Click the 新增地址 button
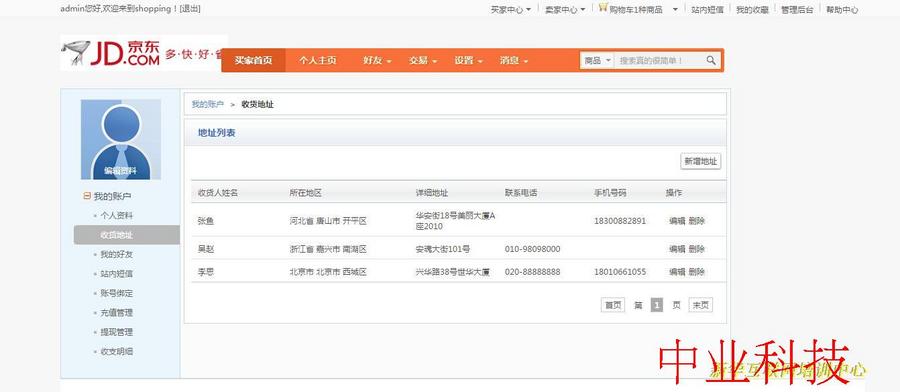 pyautogui.click(x=700, y=161)
